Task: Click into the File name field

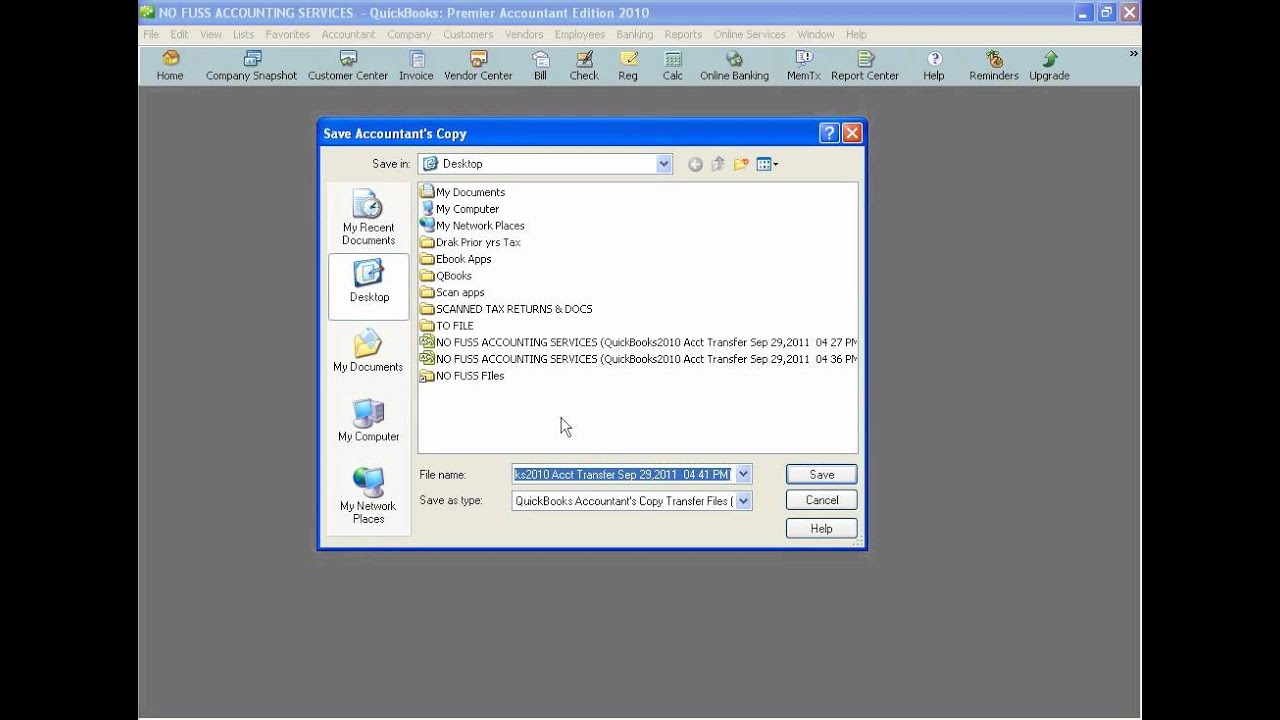Action: [x=623, y=475]
